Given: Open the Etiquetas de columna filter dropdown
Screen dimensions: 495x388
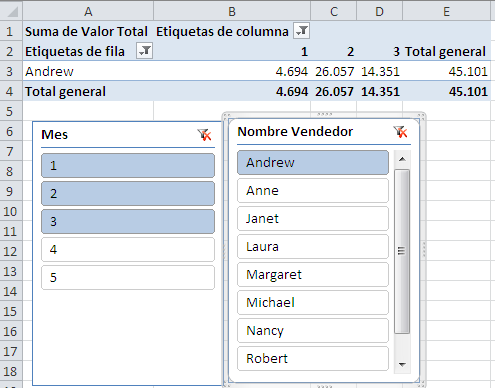Looking at the screenshot, I should (301, 31).
